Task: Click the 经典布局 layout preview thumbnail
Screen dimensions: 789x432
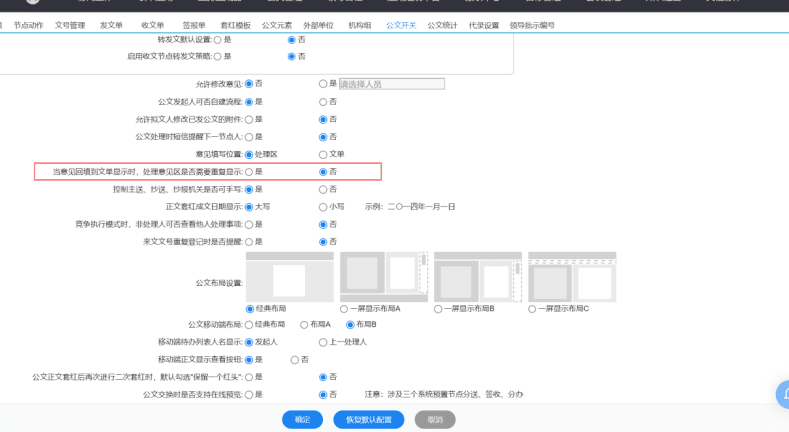Action: 290,277
